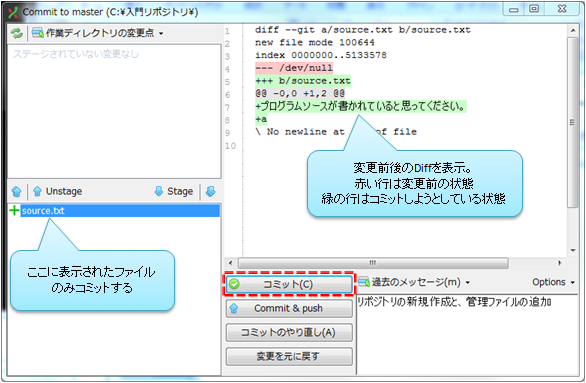This screenshot has height=383, width=586.
Task: Click the Stage button
Action: pyautogui.click(x=174, y=192)
